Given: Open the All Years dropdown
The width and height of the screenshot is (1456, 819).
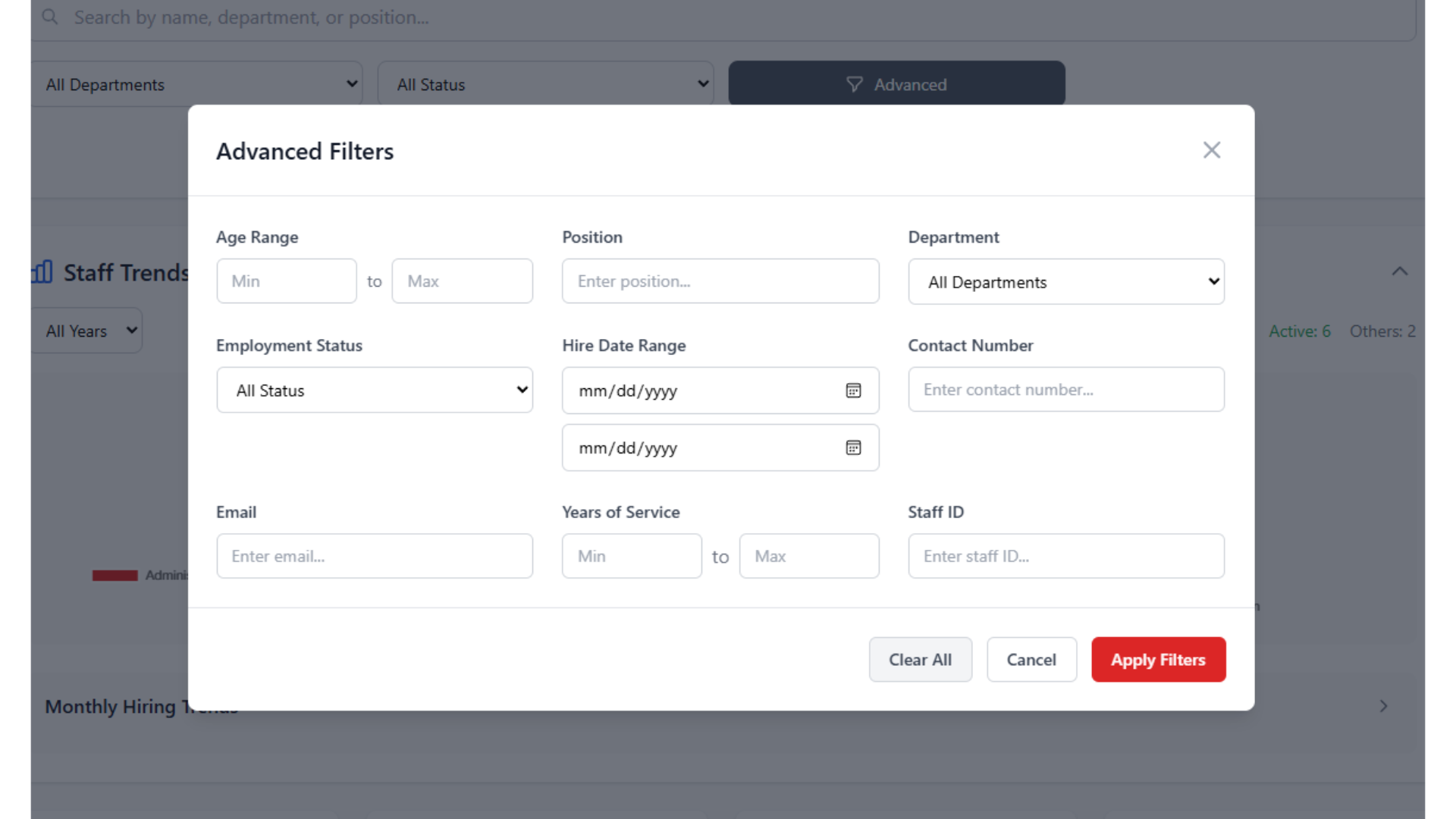Looking at the screenshot, I should click(x=85, y=330).
